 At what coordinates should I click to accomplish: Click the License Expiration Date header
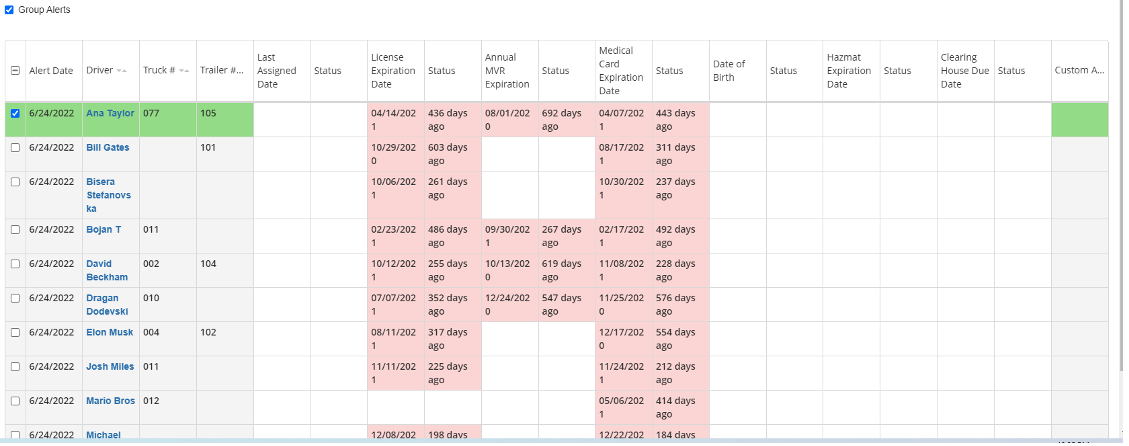[393, 71]
